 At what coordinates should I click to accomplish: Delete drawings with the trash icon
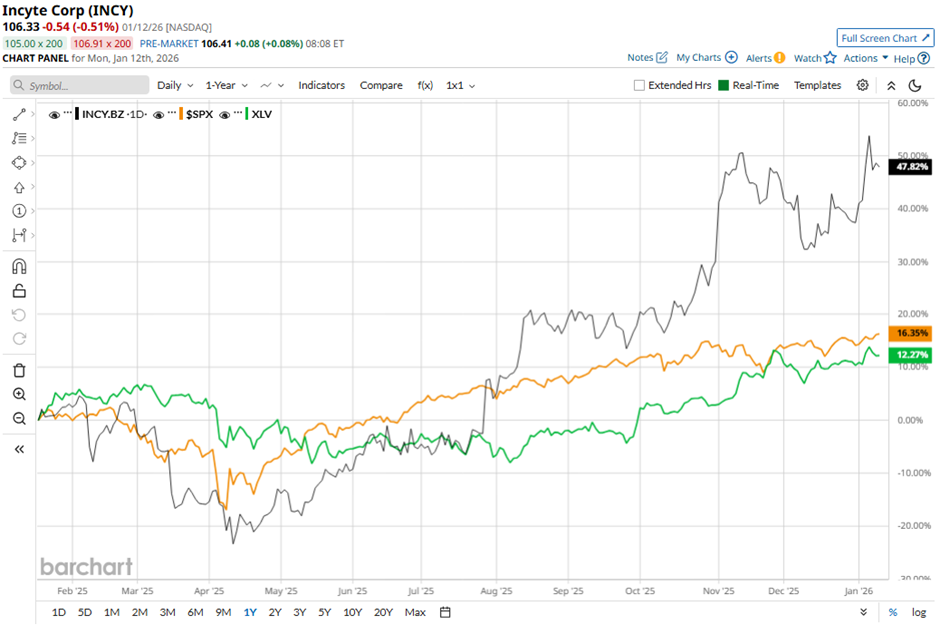pyautogui.click(x=19, y=370)
